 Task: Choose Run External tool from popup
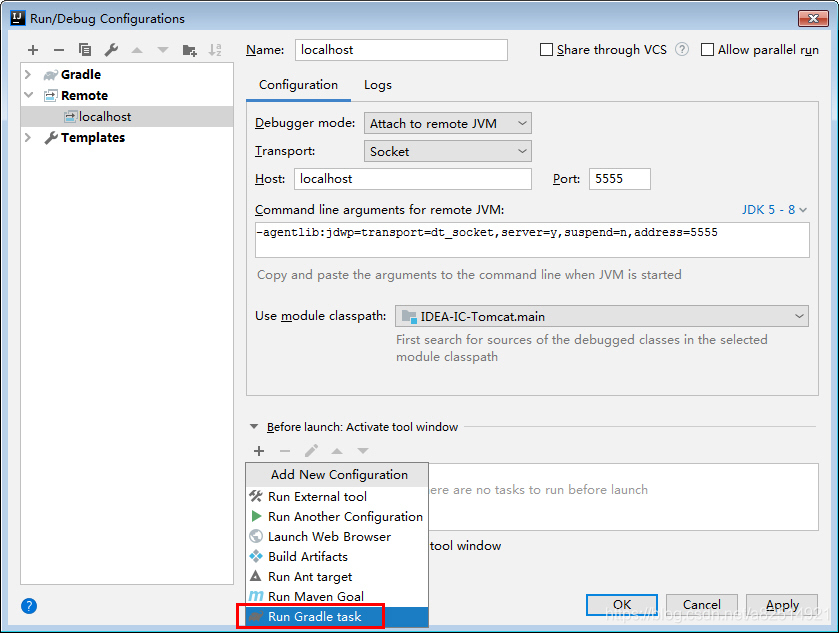point(337,497)
